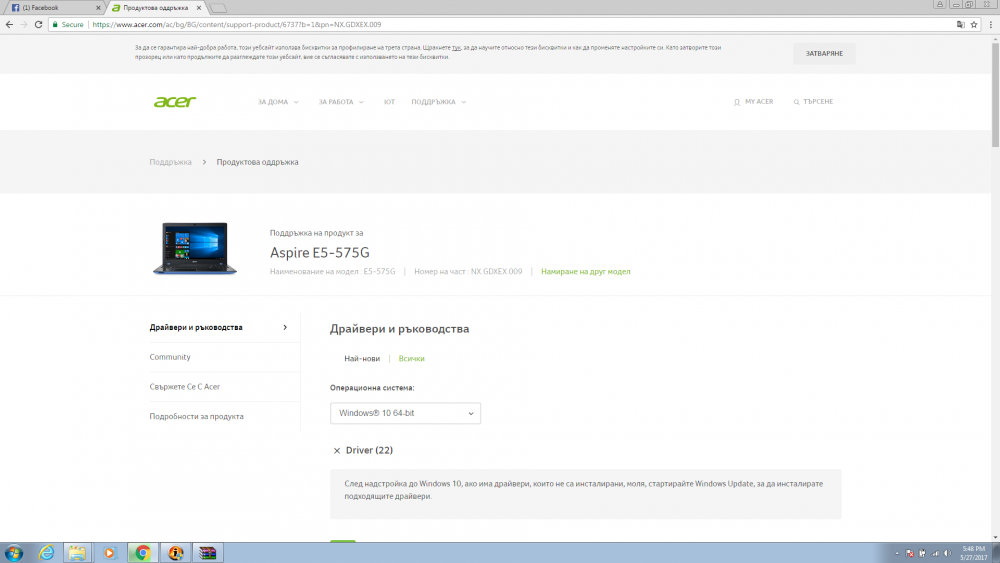Open Подробности за продукта sidebar item
Screen dimensions: 1000x563
[x=196, y=416]
